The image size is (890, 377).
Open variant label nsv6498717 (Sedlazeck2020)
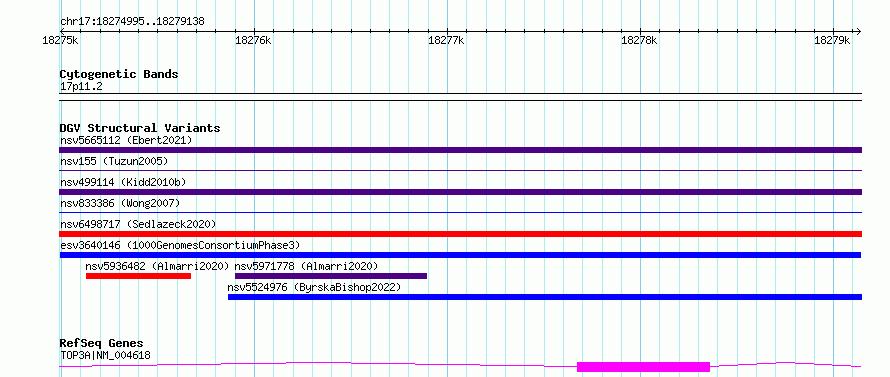[x=138, y=224]
